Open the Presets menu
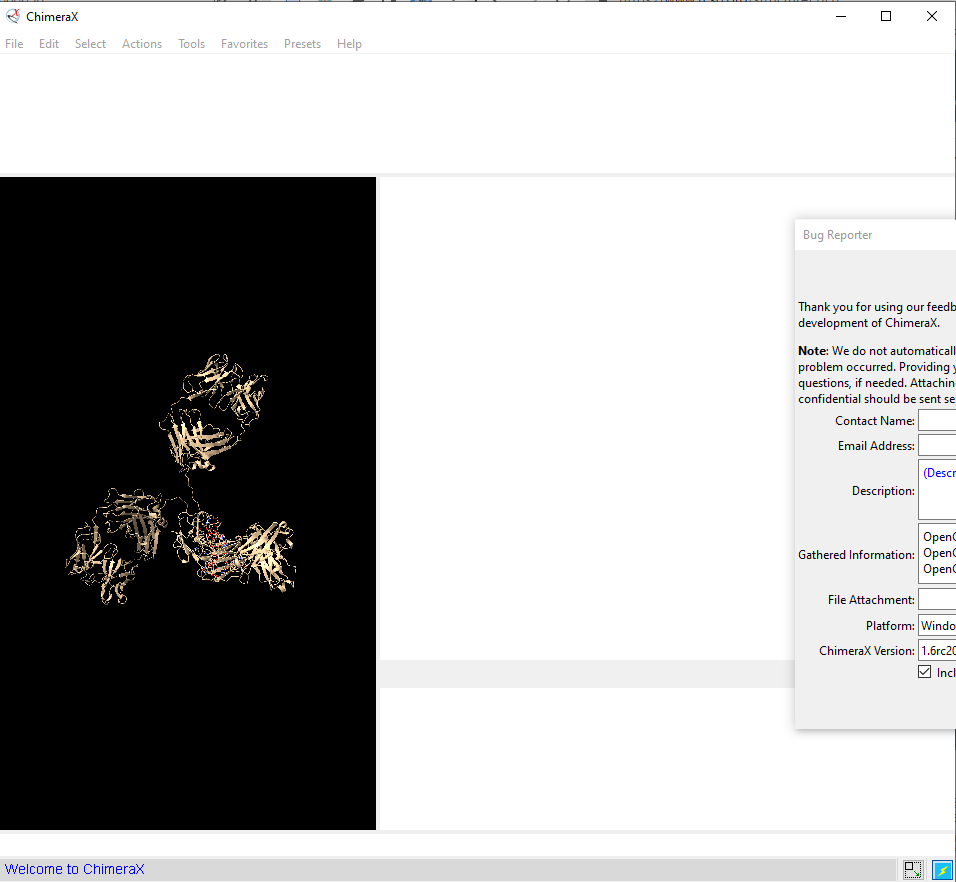This screenshot has width=956, height=882. pyautogui.click(x=302, y=44)
